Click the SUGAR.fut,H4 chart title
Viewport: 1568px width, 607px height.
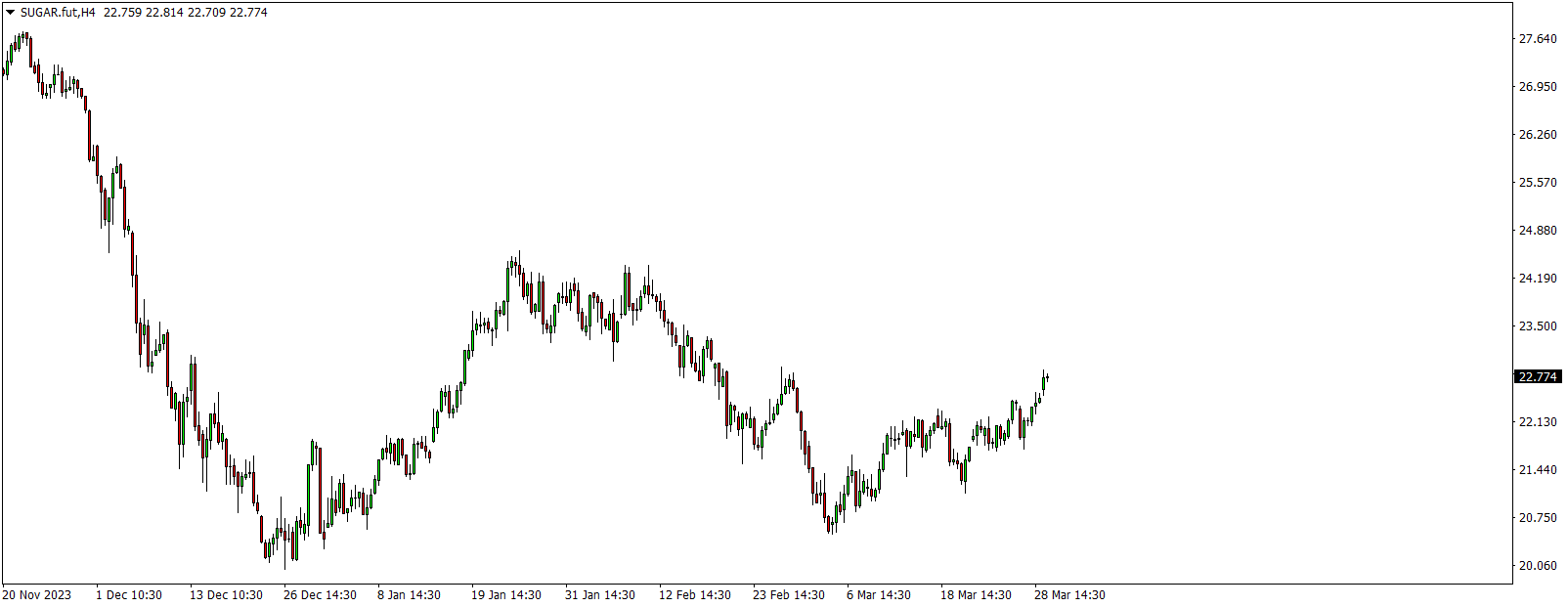pos(58,13)
